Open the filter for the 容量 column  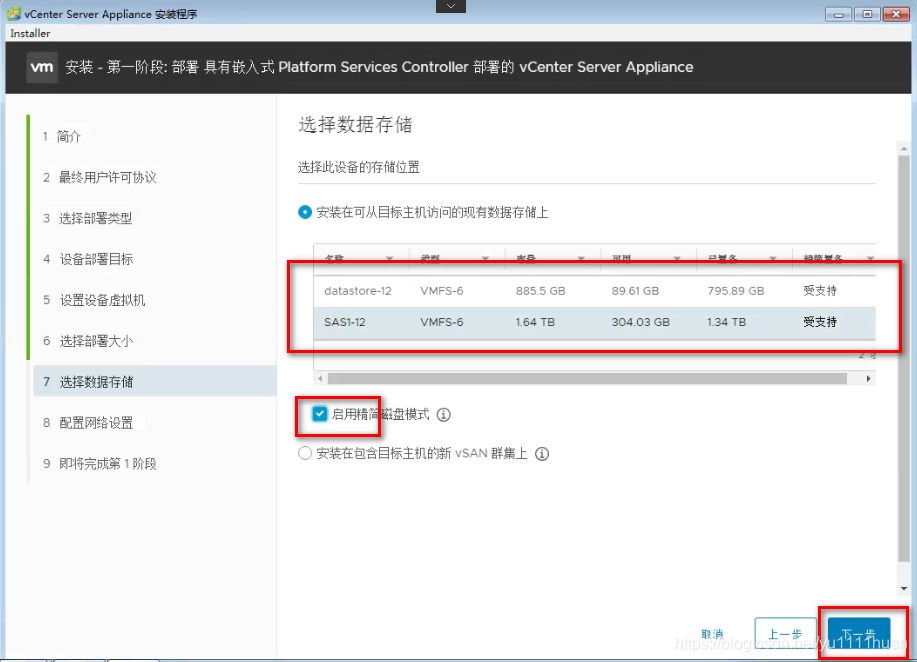click(581, 258)
